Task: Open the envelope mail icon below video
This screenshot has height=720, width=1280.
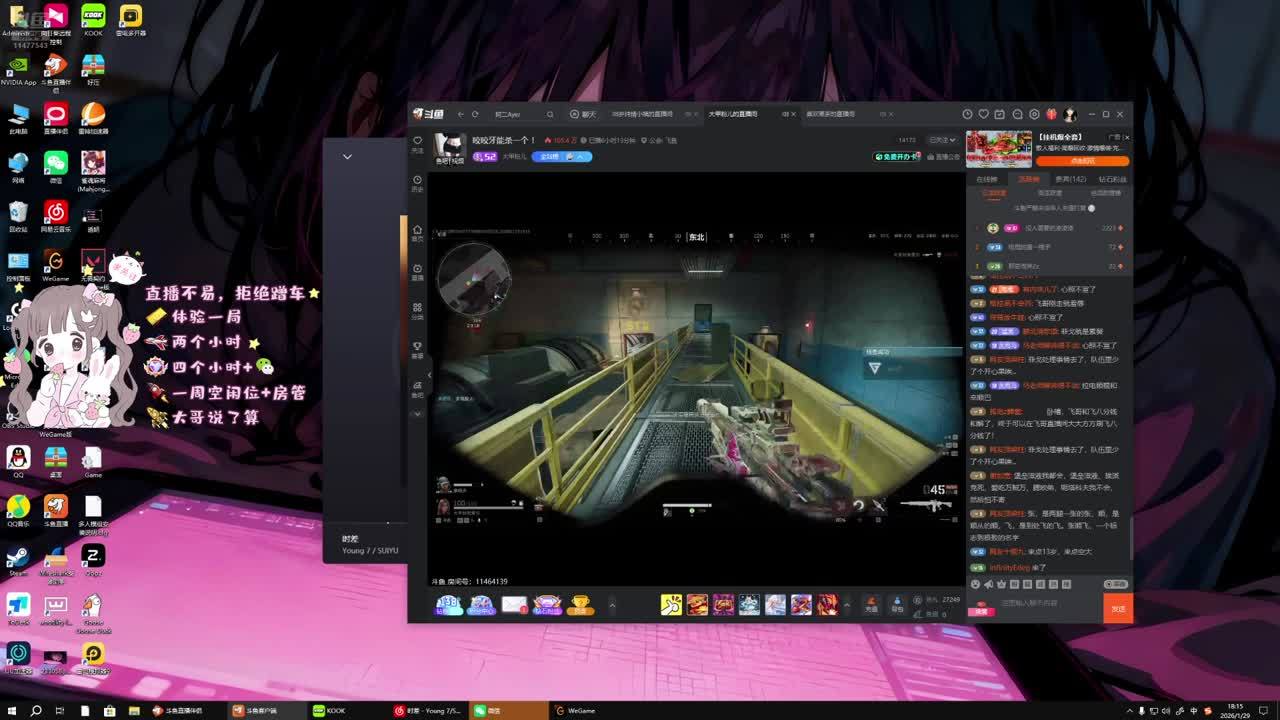Action: coord(514,604)
